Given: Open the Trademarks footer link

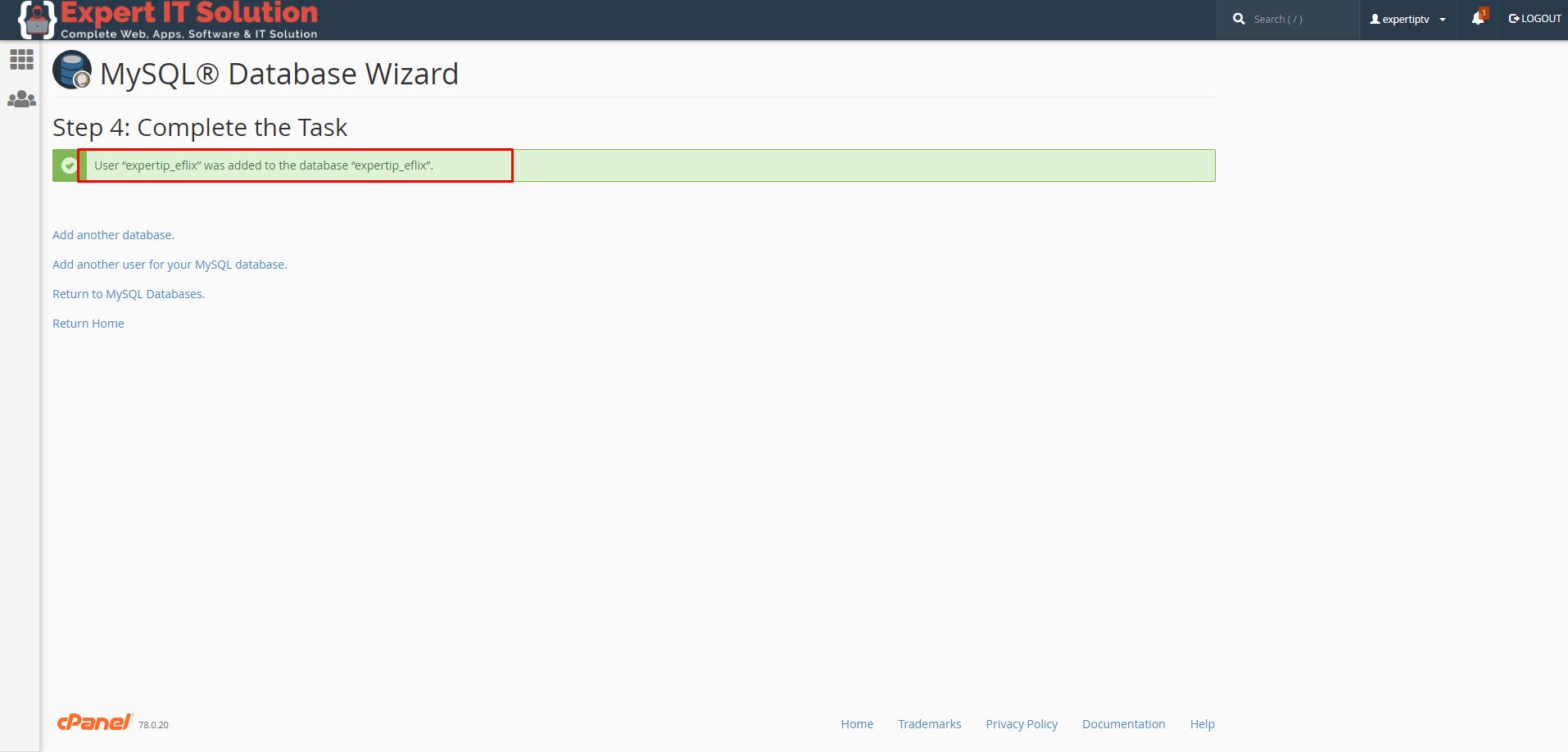Looking at the screenshot, I should pyautogui.click(x=929, y=724).
